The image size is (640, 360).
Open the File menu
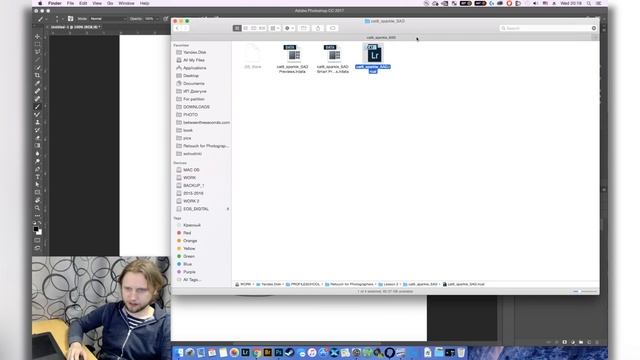tap(71, 3)
